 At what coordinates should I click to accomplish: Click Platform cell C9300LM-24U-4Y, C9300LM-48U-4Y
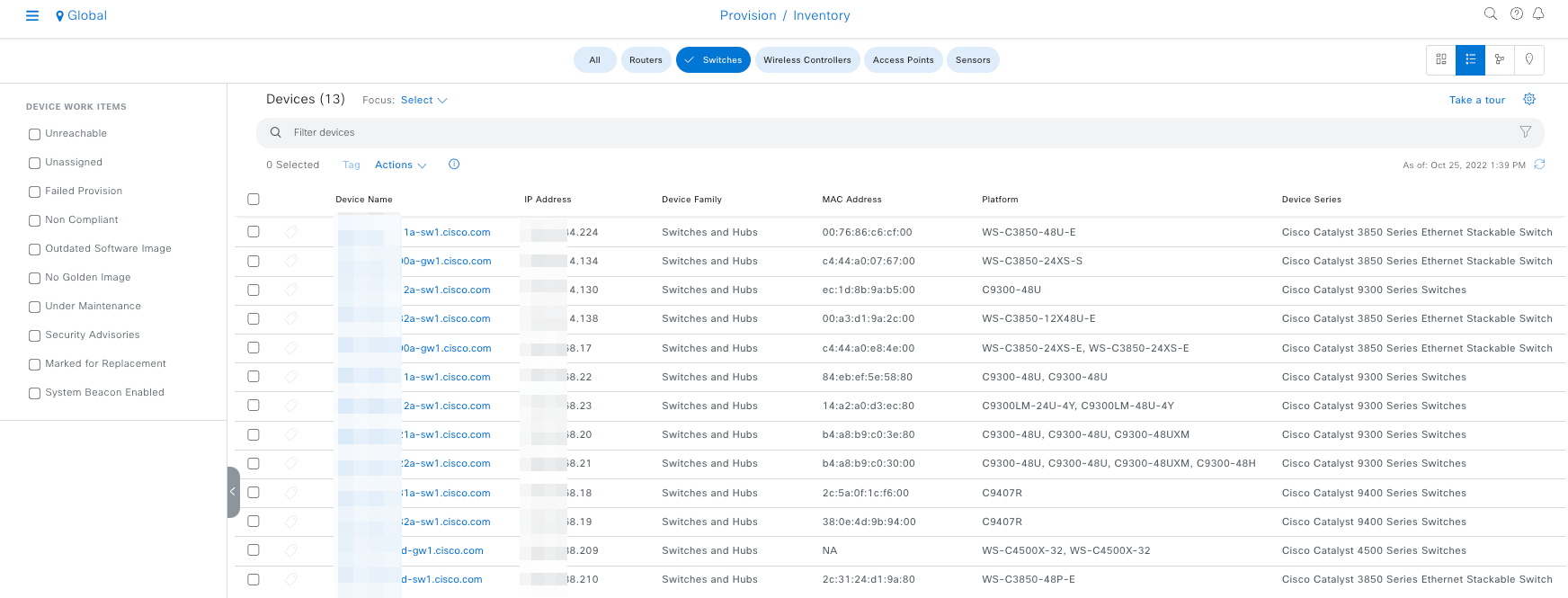(1078, 406)
